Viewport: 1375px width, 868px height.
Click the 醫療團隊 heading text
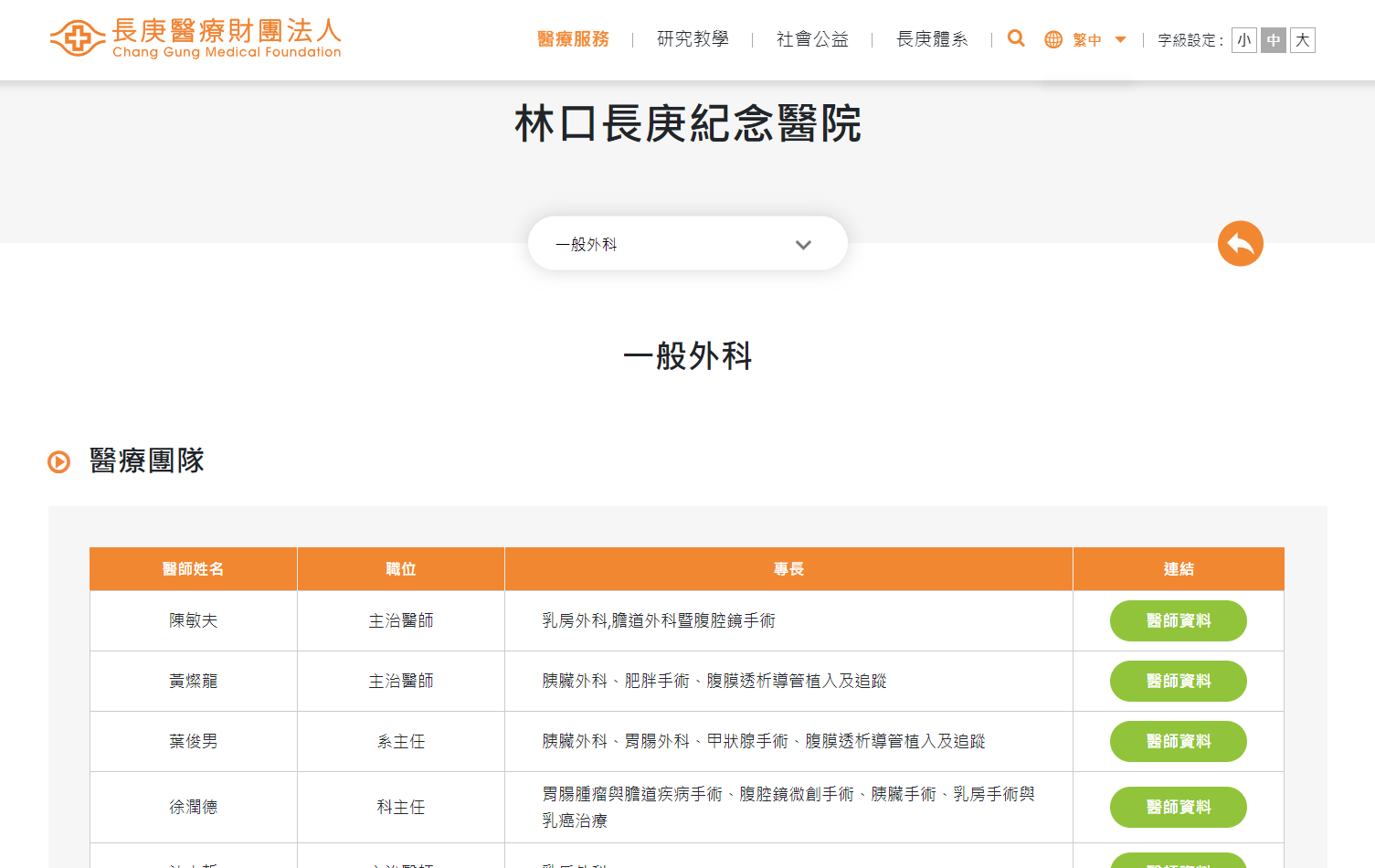click(147, 461)
